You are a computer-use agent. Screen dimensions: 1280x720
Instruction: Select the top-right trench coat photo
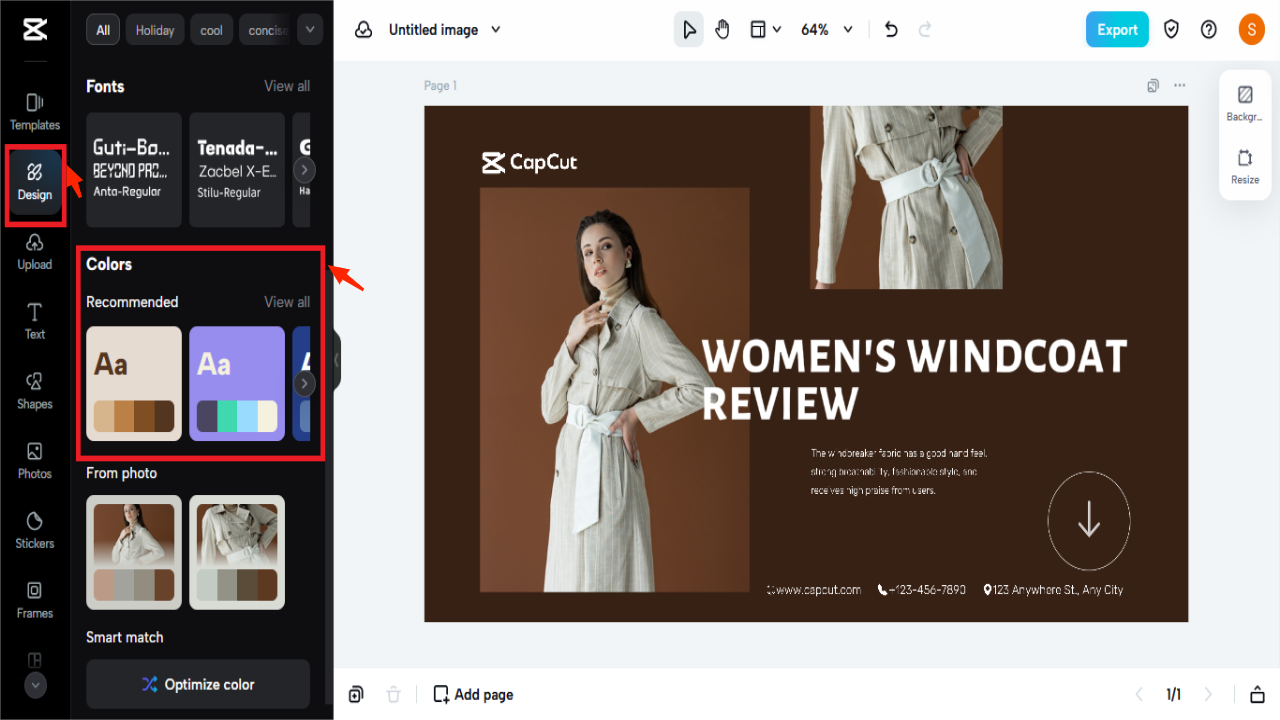(x=906, y=197)
